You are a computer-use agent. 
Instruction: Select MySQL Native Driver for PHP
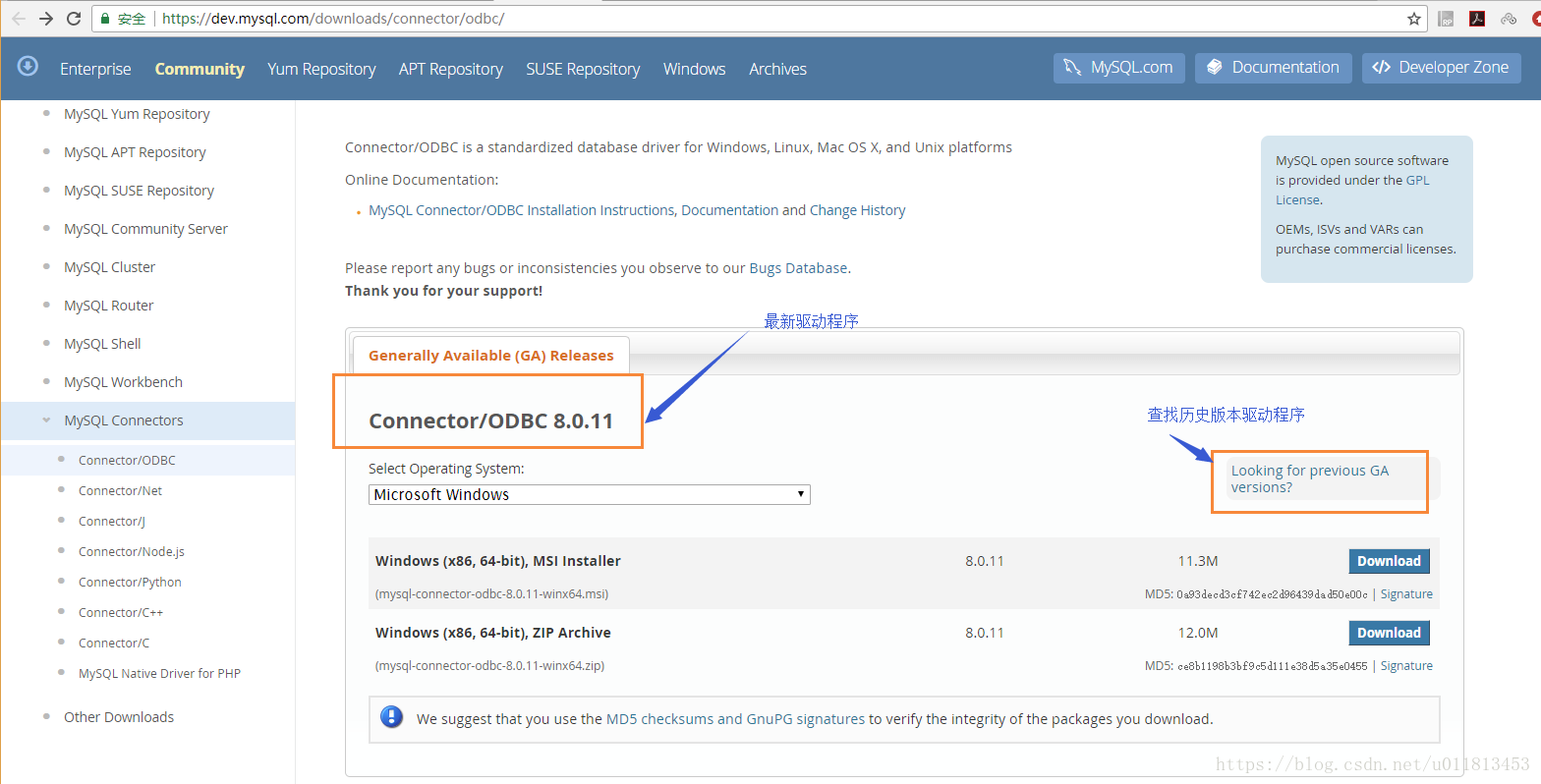click(159, 673)
